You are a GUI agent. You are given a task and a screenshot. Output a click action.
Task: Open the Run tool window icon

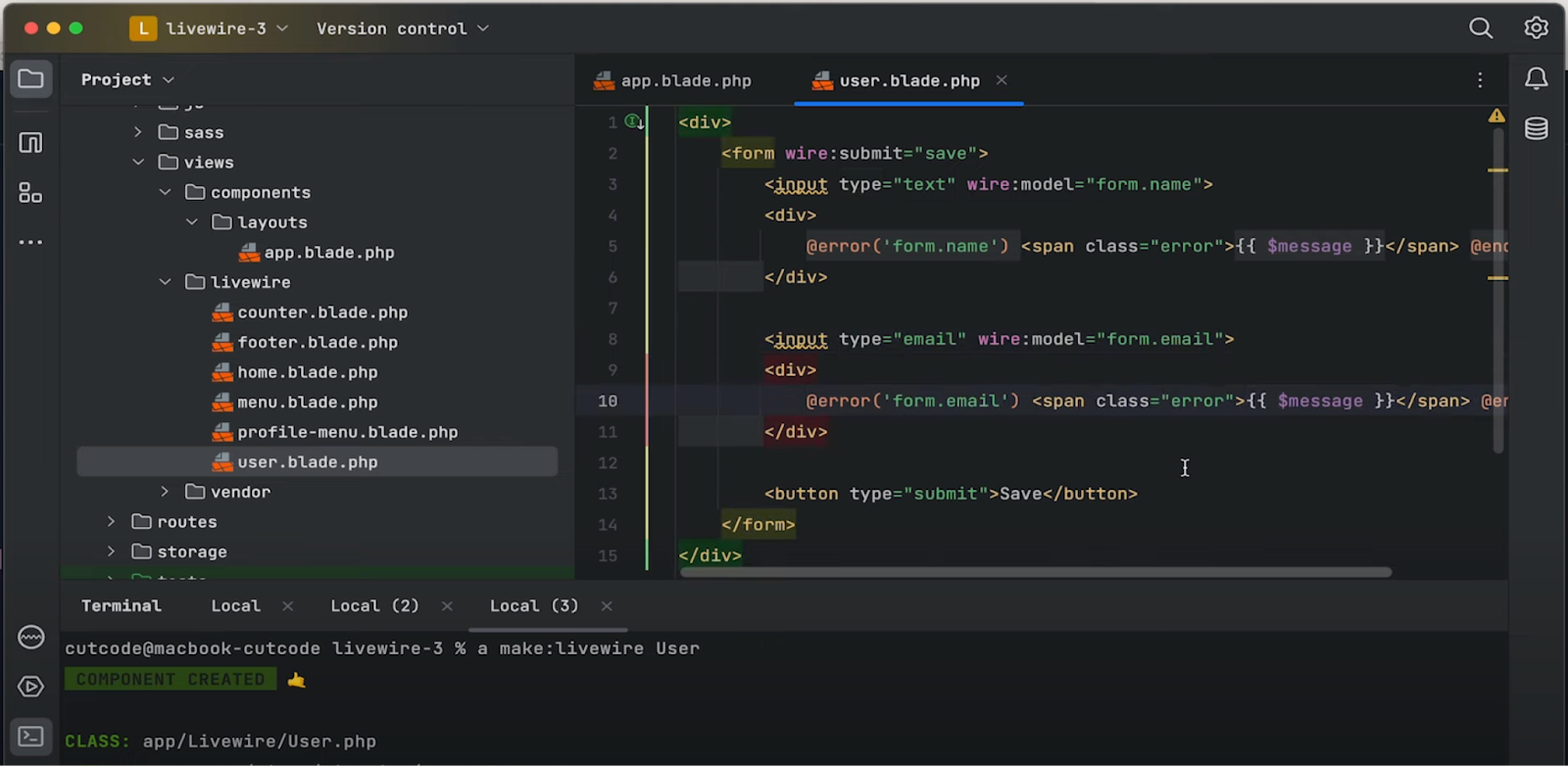click(31, 687)
